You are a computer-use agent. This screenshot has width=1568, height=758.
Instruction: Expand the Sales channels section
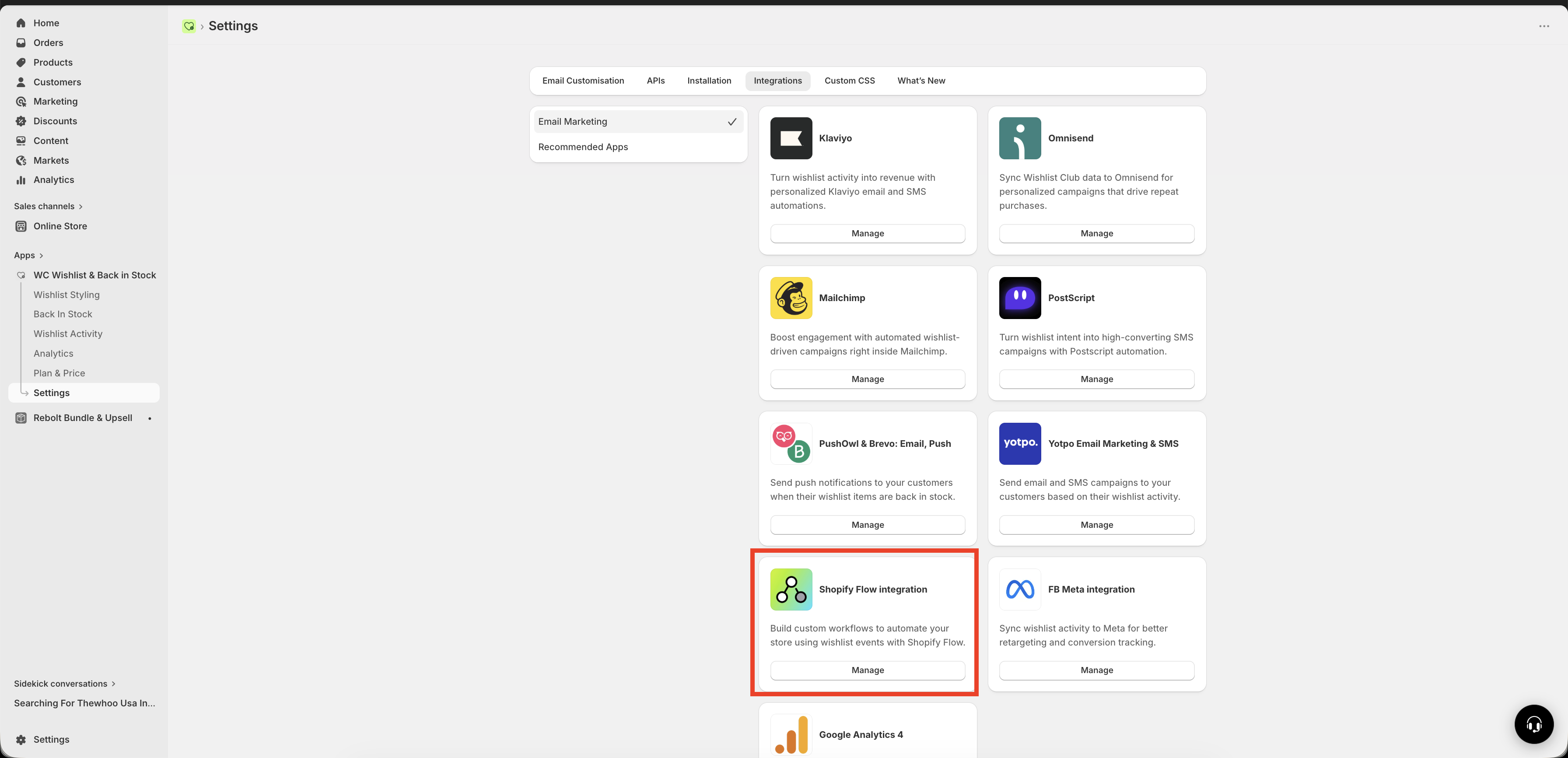coord(48,207)
